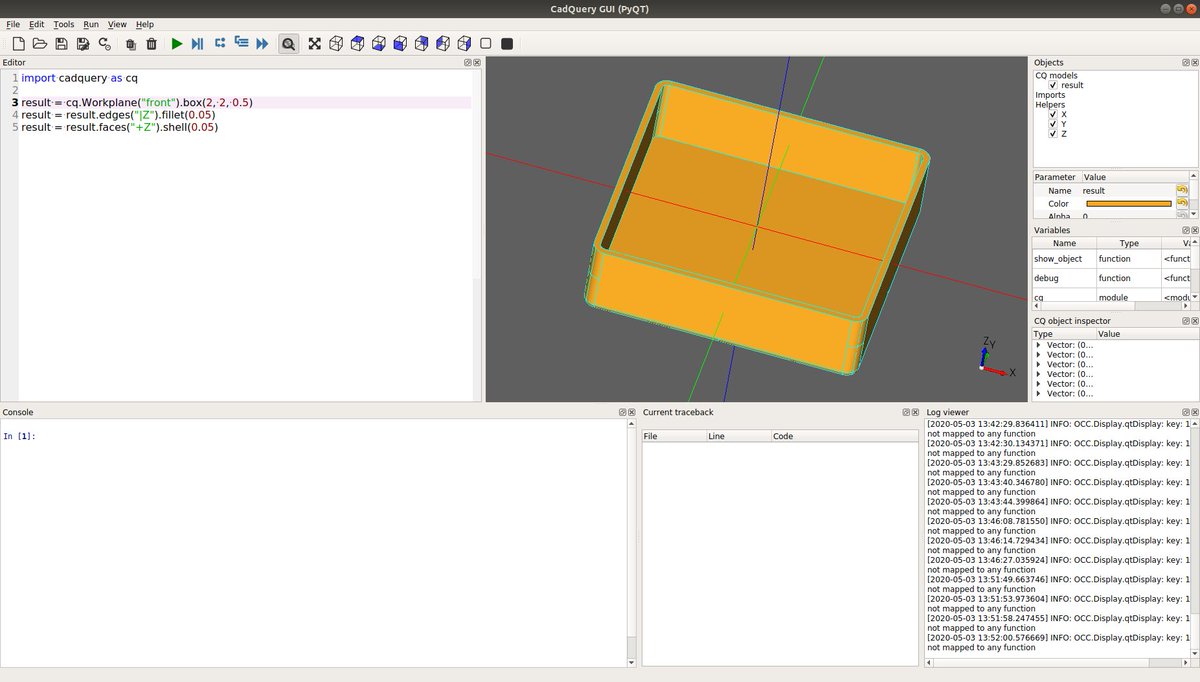Reset the Name parameter to default
The image size is (1200, 682).
(1183, 190)
